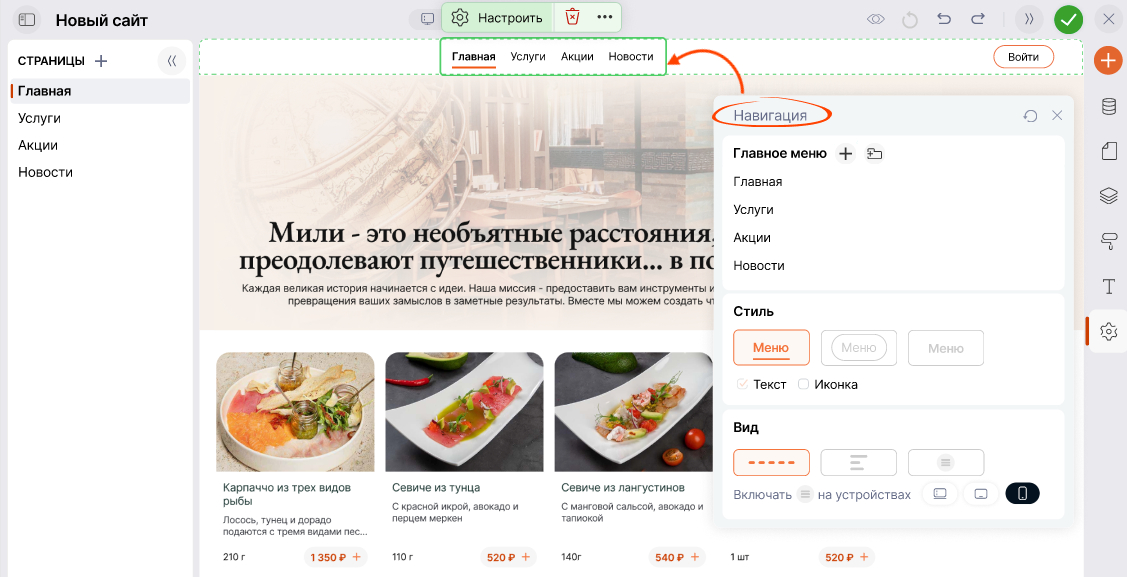The width and height of the screenshot is (1127, 577).
Task: Open the three-dot more options menu
Action: [605, 17]
